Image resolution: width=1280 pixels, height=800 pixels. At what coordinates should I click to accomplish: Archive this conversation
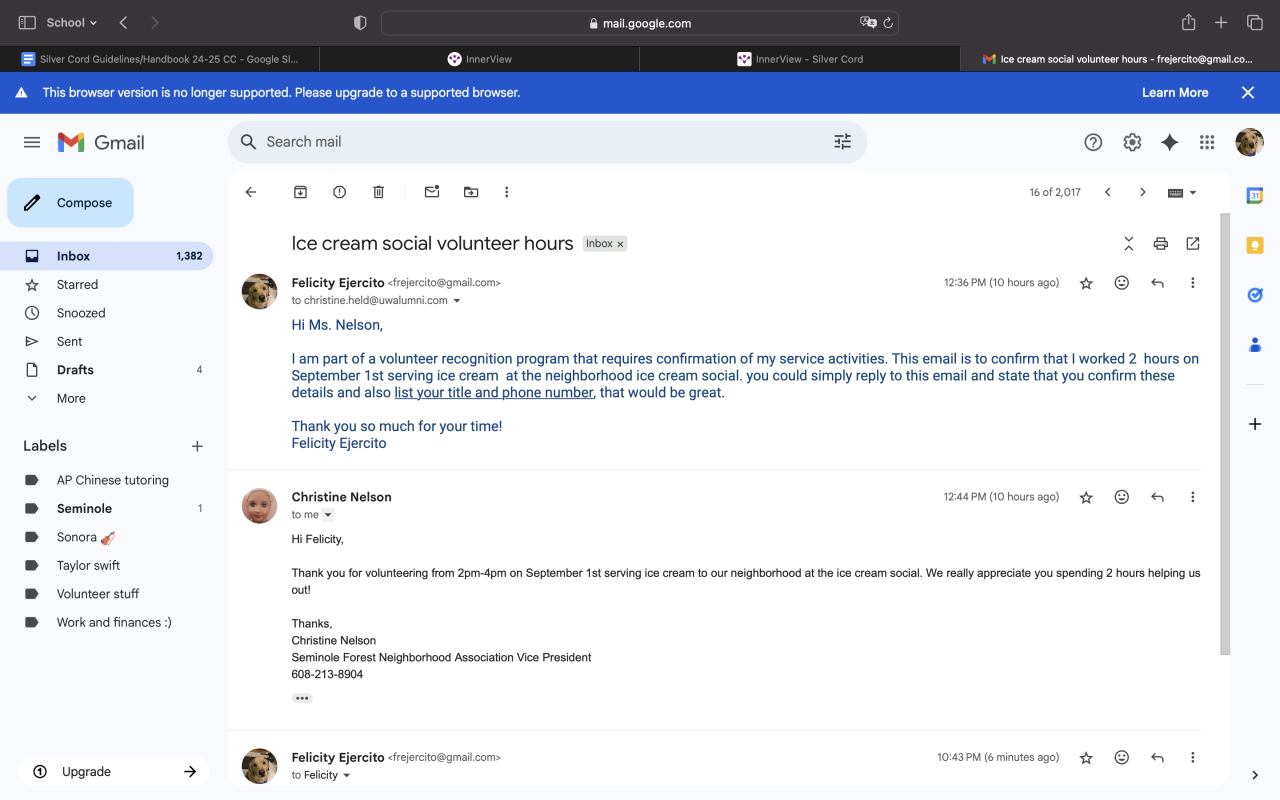(x=300, y=192)
